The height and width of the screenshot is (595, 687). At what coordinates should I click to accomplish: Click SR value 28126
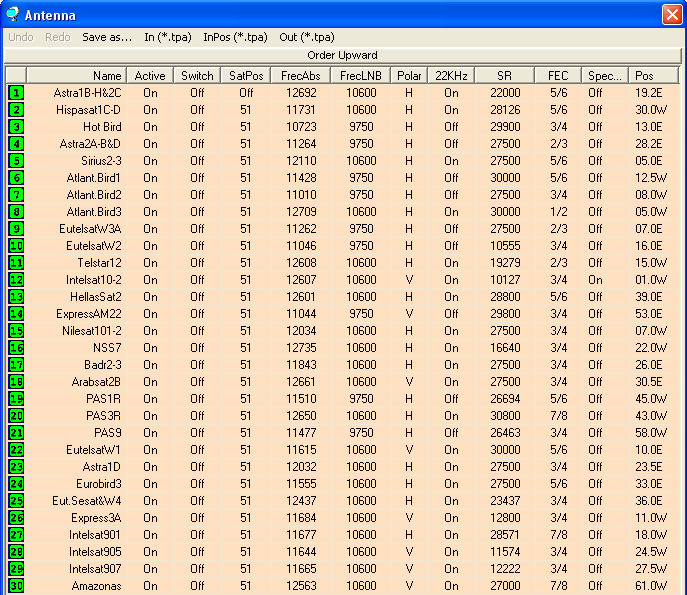505,110
